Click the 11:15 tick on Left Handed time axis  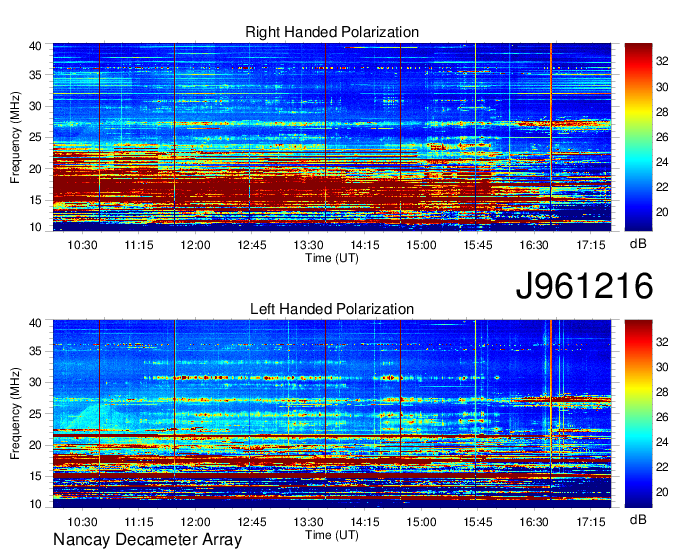pos(139,522)
